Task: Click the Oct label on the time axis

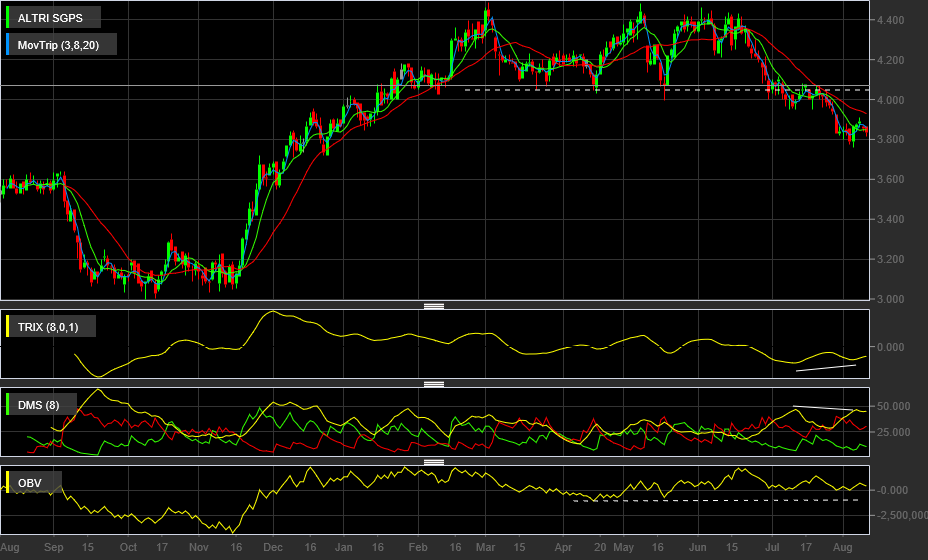Action: (x=128, y=547)
